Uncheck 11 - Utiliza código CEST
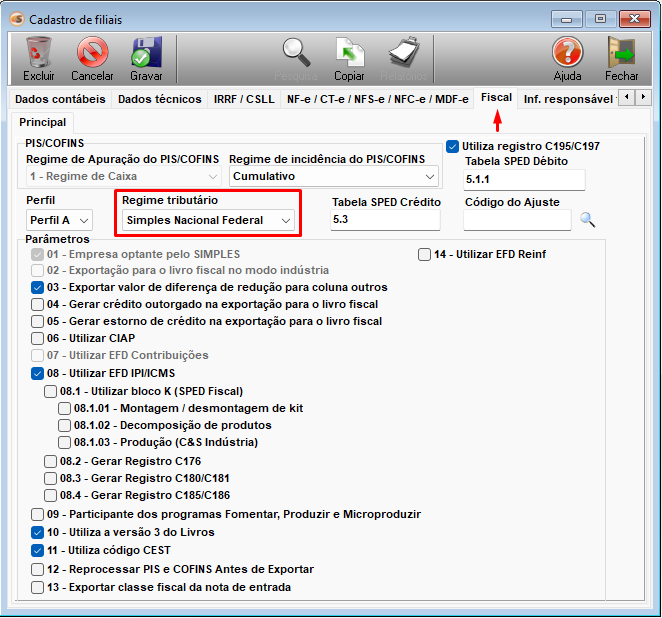 point(38,550)
